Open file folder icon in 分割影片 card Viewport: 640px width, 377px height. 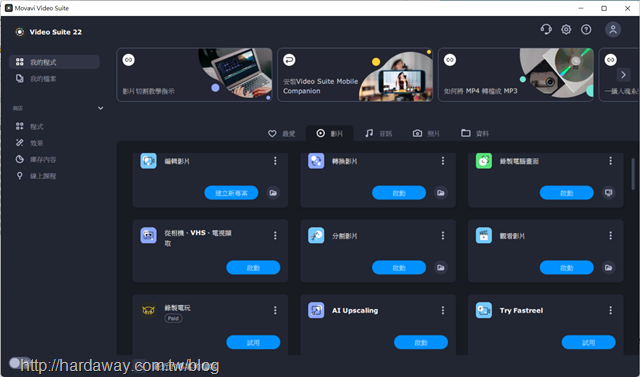pyautogui.click(x=441, y=268)
